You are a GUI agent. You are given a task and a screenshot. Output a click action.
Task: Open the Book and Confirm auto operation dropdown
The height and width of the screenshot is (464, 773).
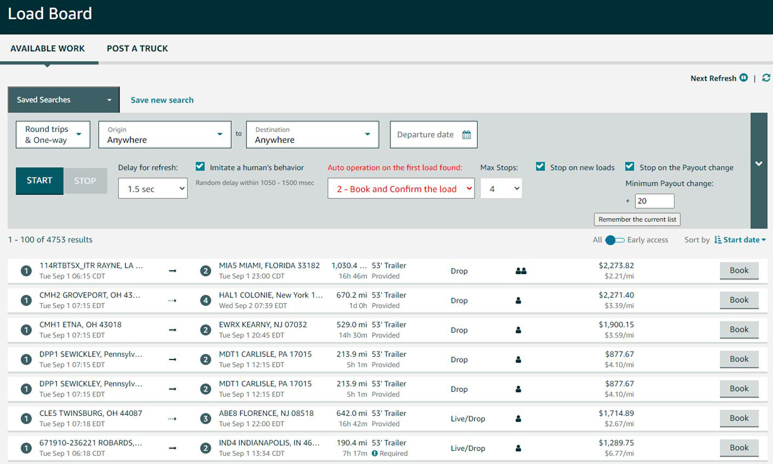click(x=401, y=188)
